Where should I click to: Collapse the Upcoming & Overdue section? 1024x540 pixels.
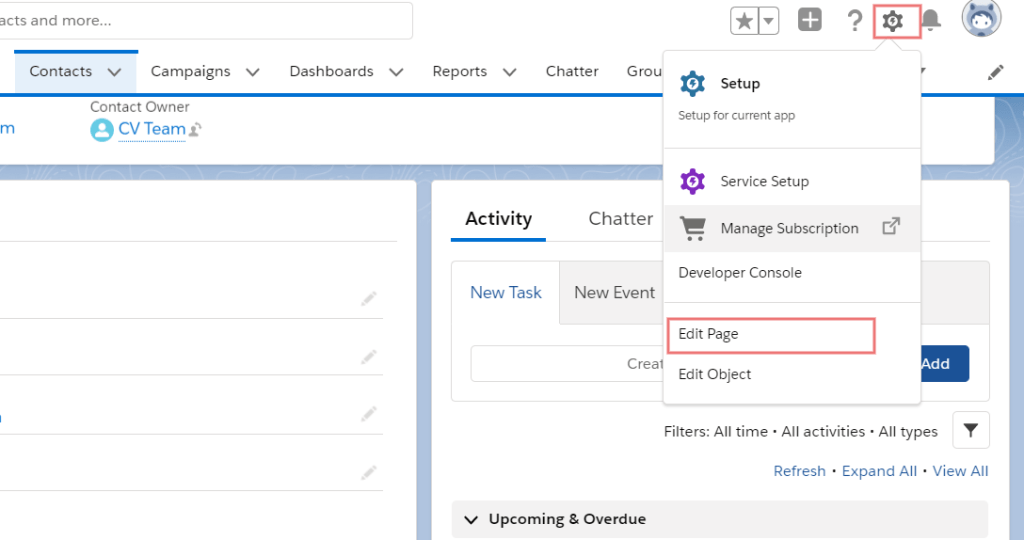tap(471, 520)
